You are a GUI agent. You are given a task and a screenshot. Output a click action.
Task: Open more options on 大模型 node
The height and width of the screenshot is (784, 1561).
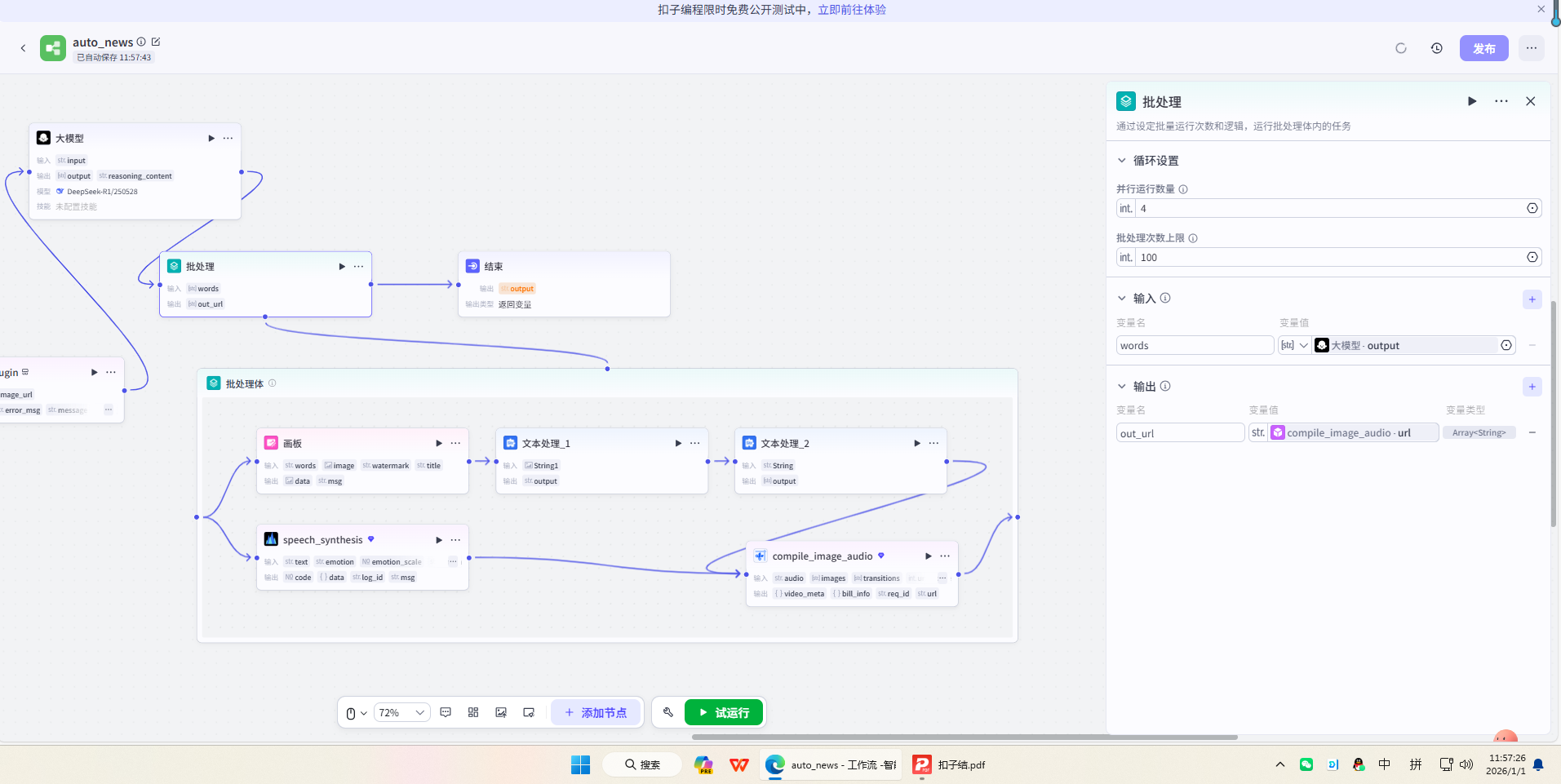tap(228, 138)
